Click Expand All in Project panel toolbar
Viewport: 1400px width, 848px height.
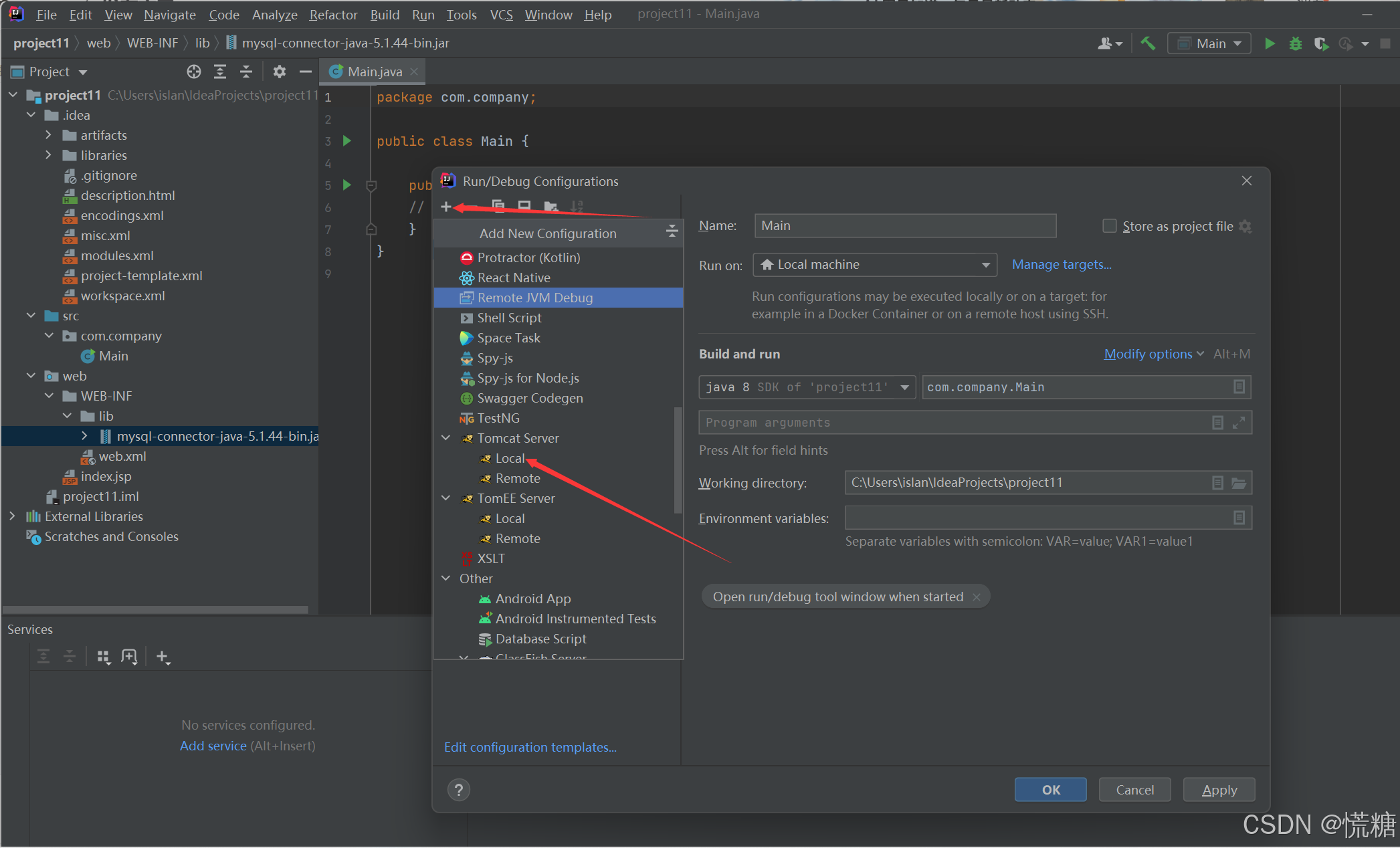[x=220, y=72]
